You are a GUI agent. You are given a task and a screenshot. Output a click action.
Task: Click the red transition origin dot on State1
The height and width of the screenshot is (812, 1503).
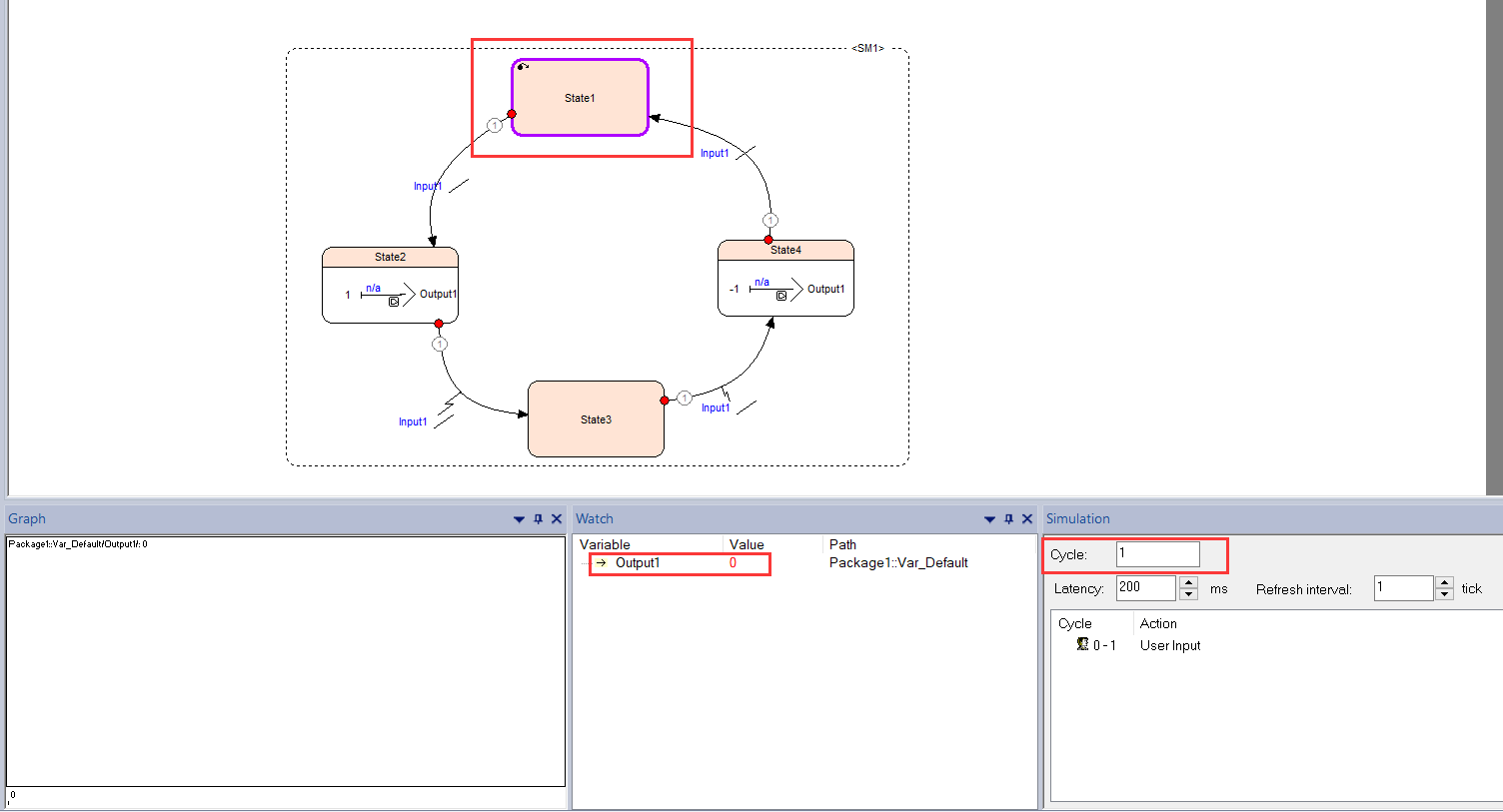click(x=512, y=114)
